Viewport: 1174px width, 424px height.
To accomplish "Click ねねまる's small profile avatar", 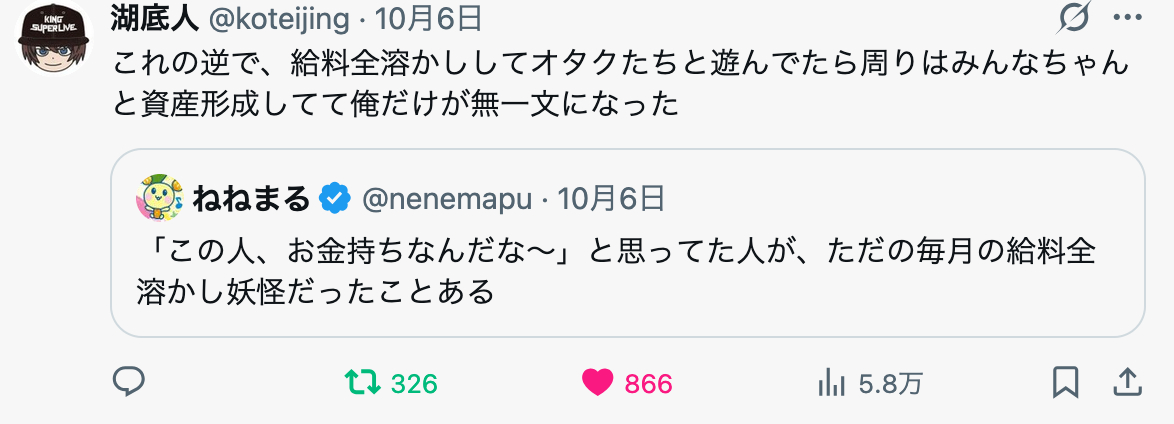I will (158, 198).
